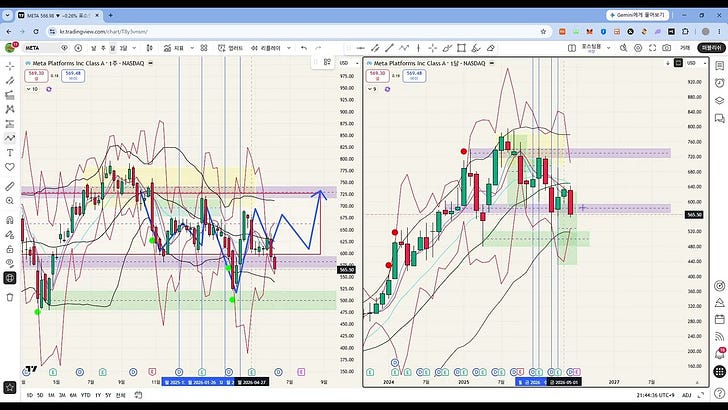728x410 pixels.
Task: Select the horizontal line favorite tool
Action: pos(361,48)
